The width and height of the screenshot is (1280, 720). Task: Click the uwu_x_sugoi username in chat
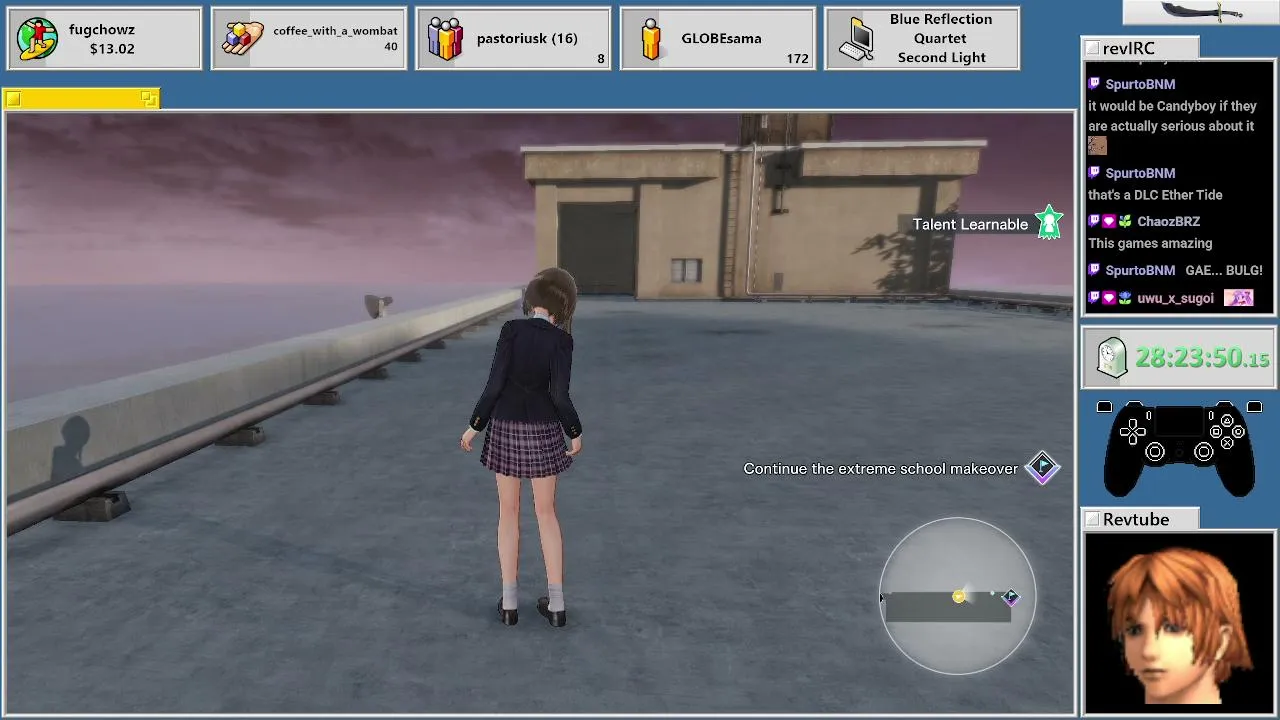pyautogui.click(x=1175, y=299)
